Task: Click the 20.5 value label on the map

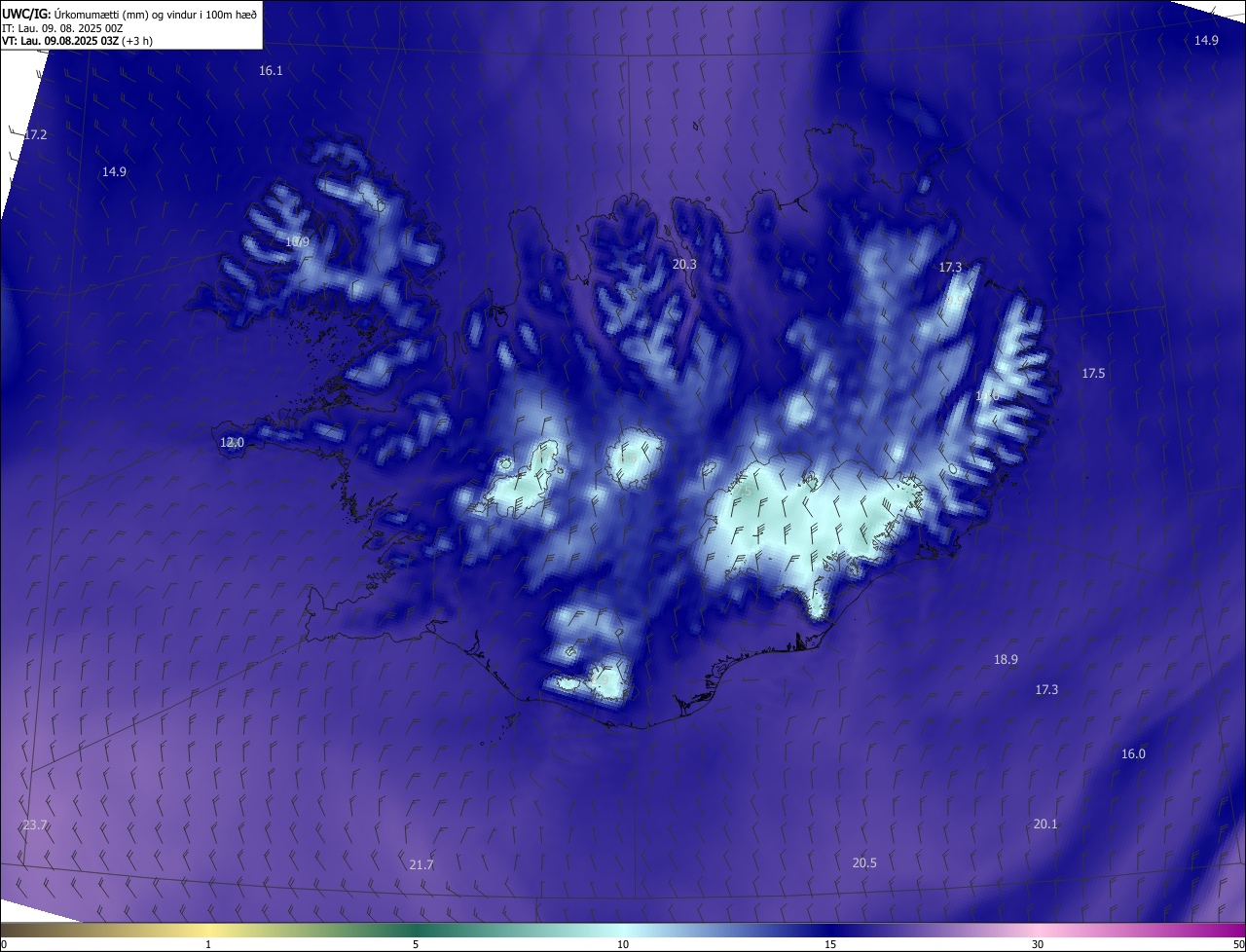Action: tap(863, 863)
